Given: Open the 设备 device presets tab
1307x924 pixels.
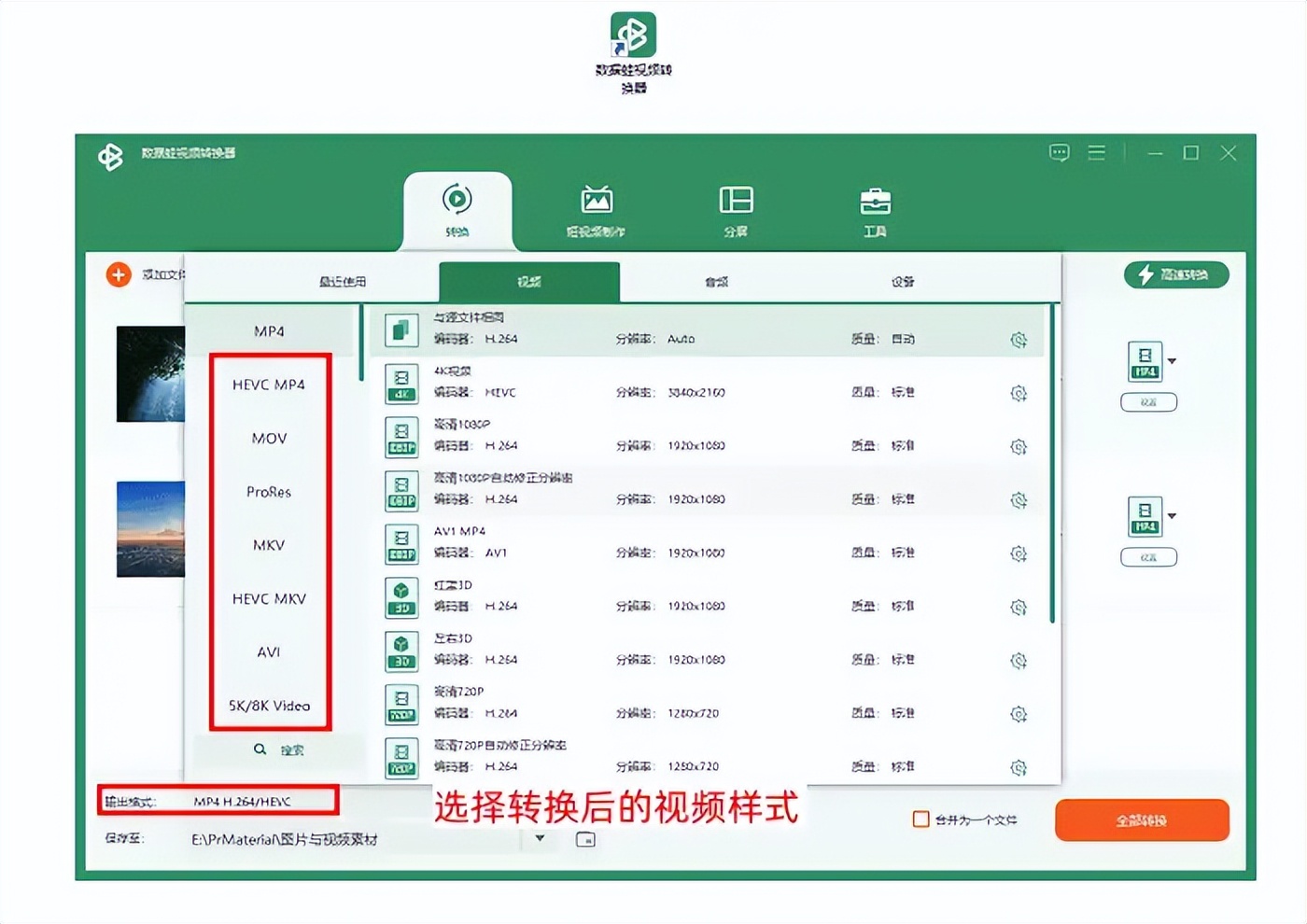Looking at the screenshot, I should click(903, 280).
